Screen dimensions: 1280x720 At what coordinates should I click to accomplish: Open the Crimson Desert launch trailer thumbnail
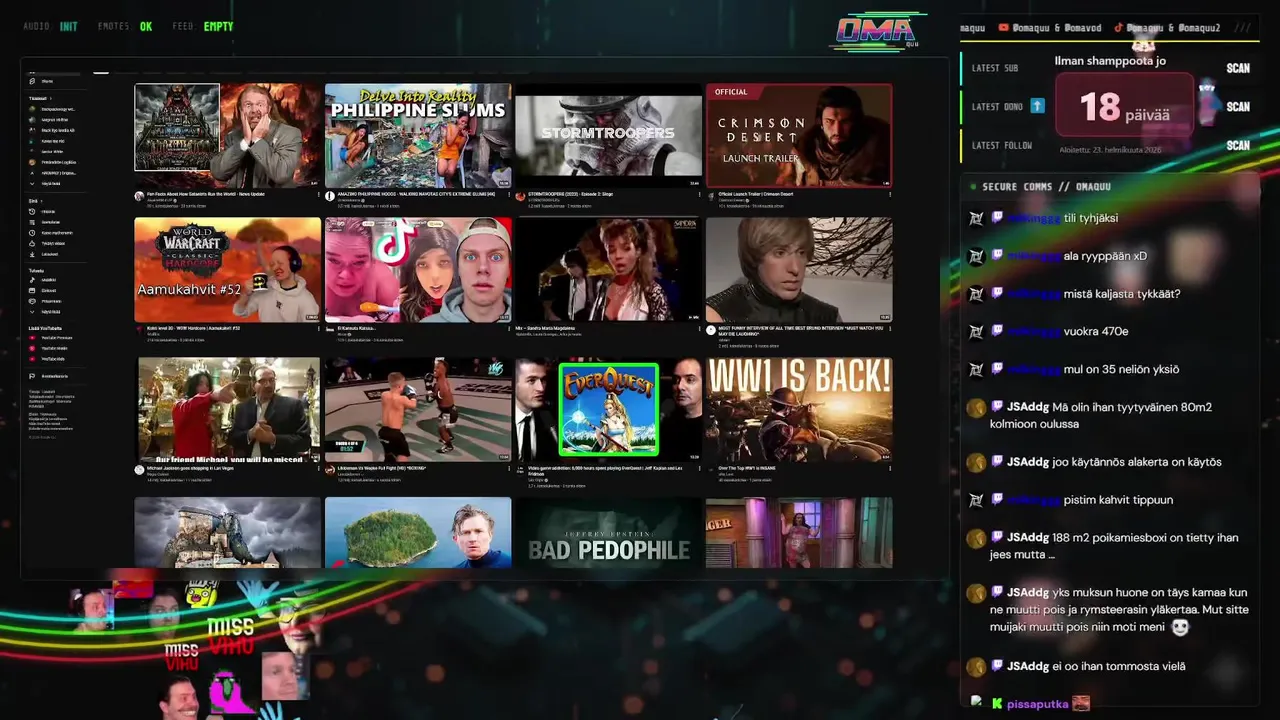pyautogui.click(x=799, y=135)
